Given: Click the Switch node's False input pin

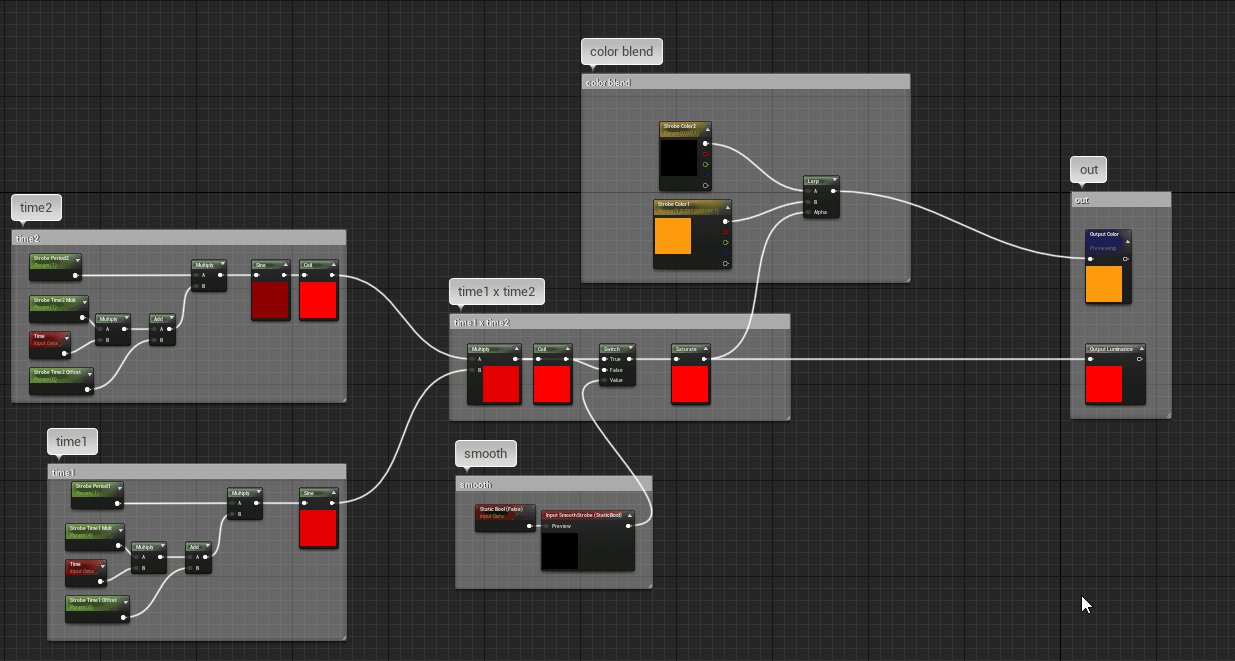Looking at the screenshot, I should tap(604, 370).
